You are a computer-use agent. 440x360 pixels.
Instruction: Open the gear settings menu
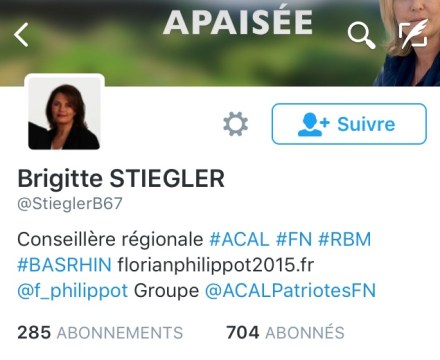(235, 124)
